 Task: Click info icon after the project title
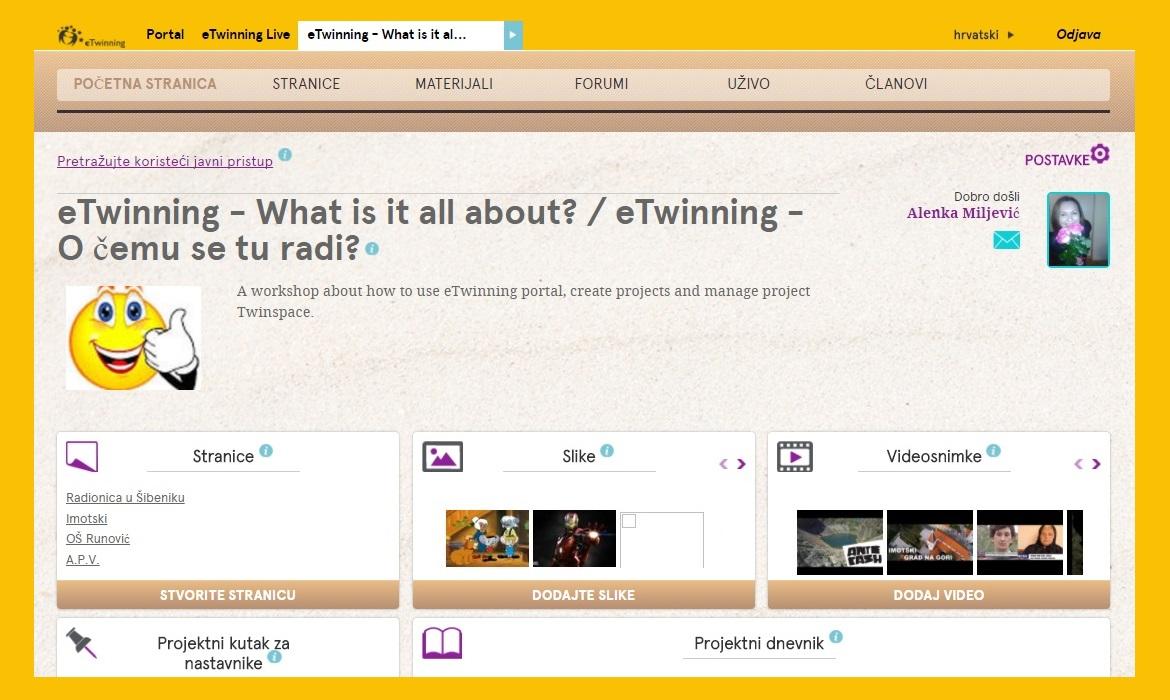(x=372, y=249)
